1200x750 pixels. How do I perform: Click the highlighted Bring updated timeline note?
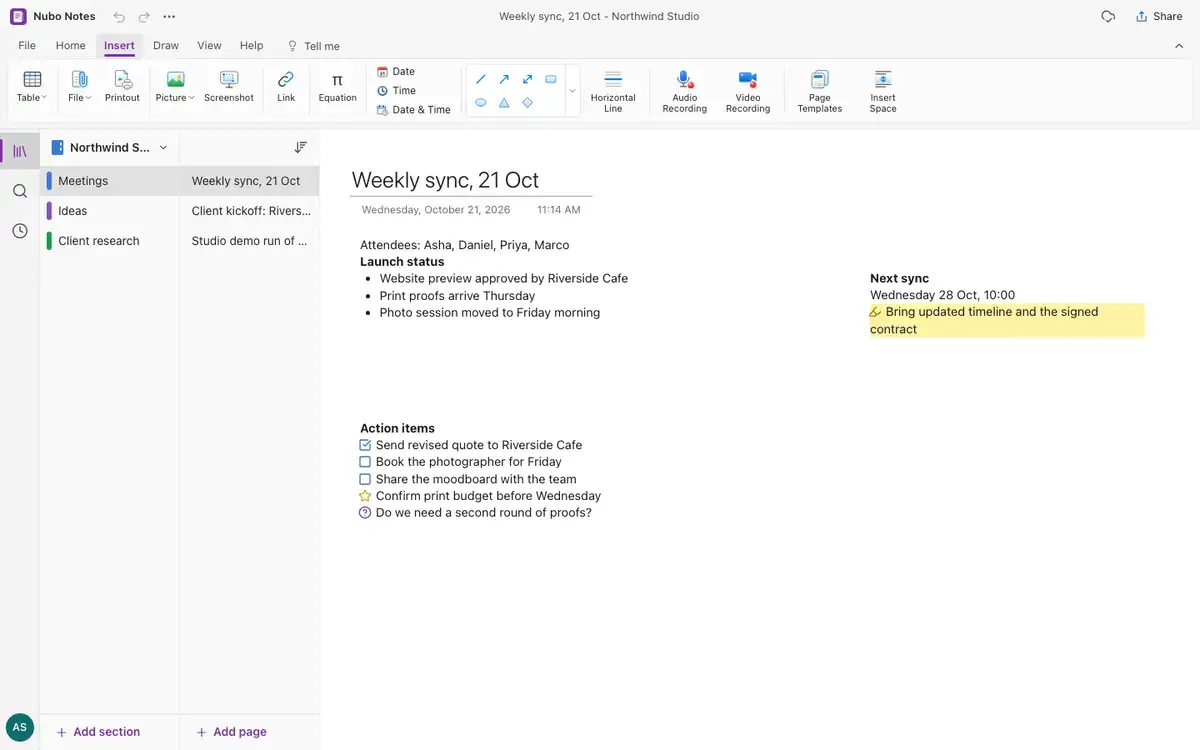[1006, 320]
